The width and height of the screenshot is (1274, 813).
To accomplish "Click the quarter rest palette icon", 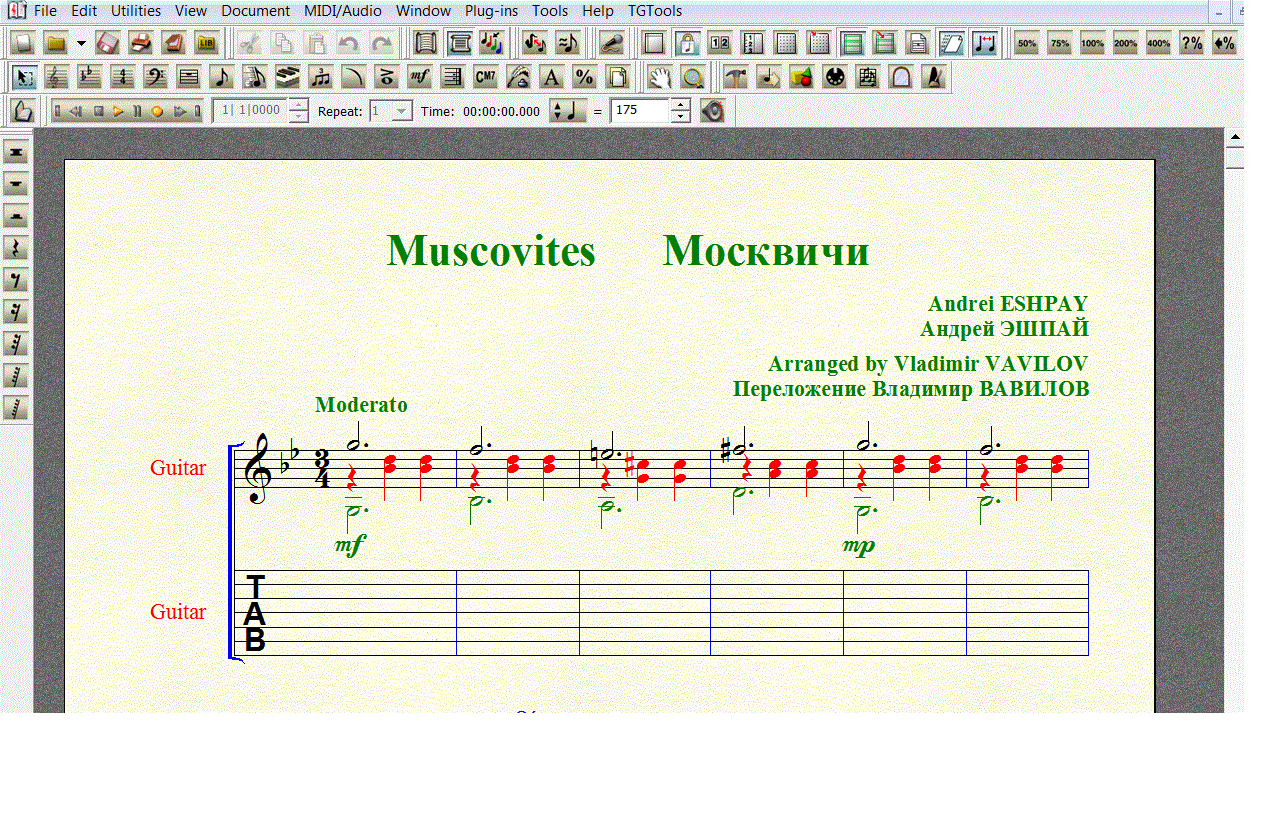I will [16, 247].
